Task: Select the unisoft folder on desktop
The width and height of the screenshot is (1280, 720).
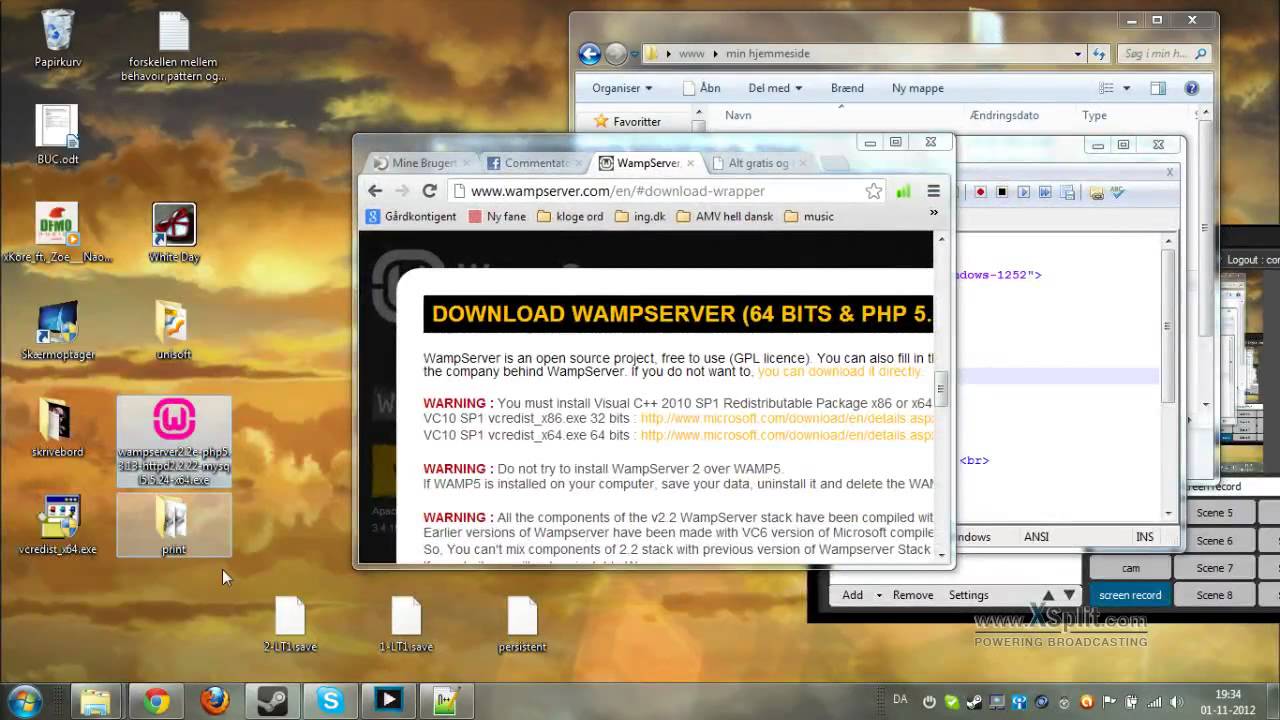Action: coord(174,330)
